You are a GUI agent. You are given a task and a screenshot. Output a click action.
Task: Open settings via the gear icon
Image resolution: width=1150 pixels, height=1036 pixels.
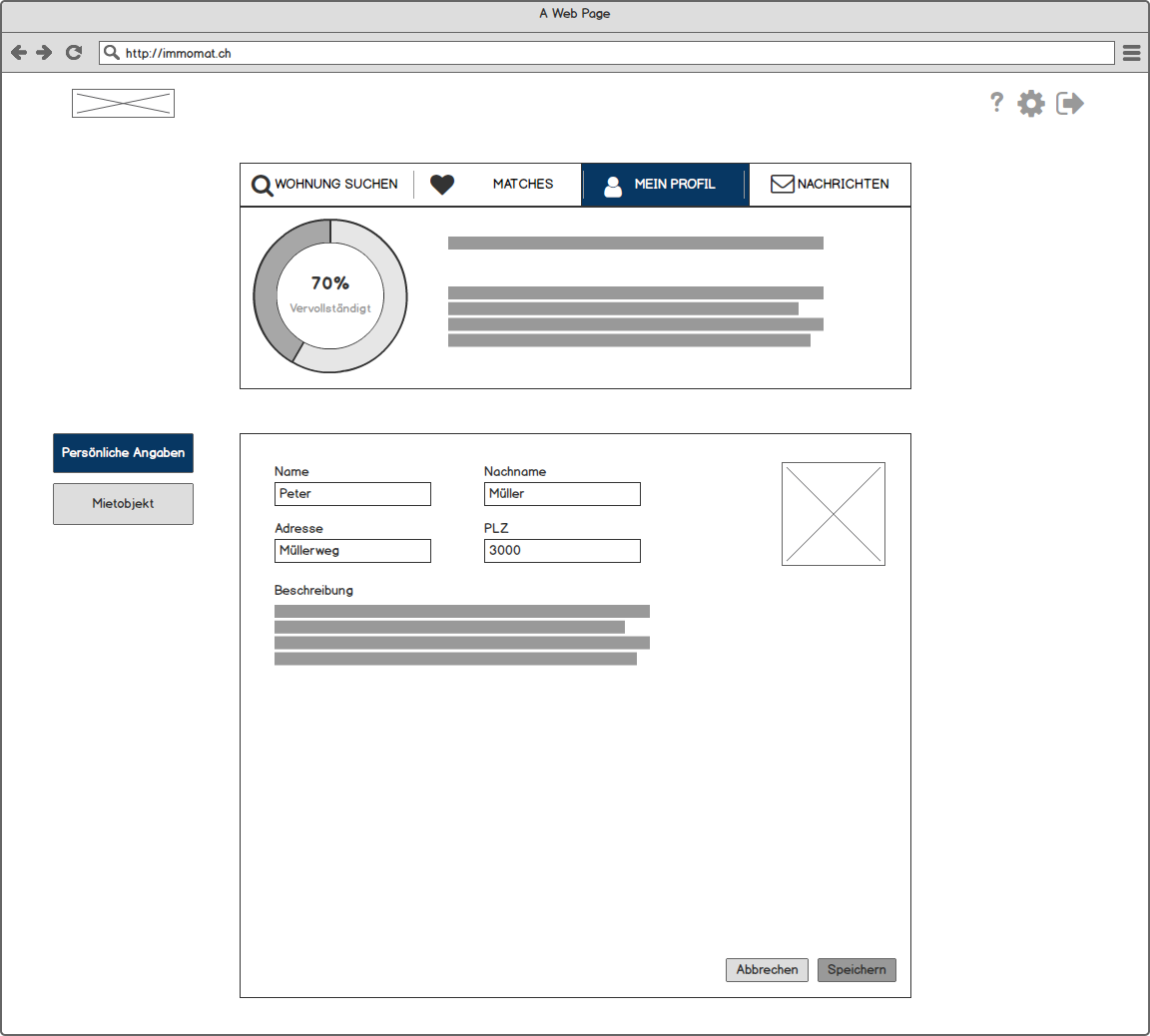(1031, 103)
